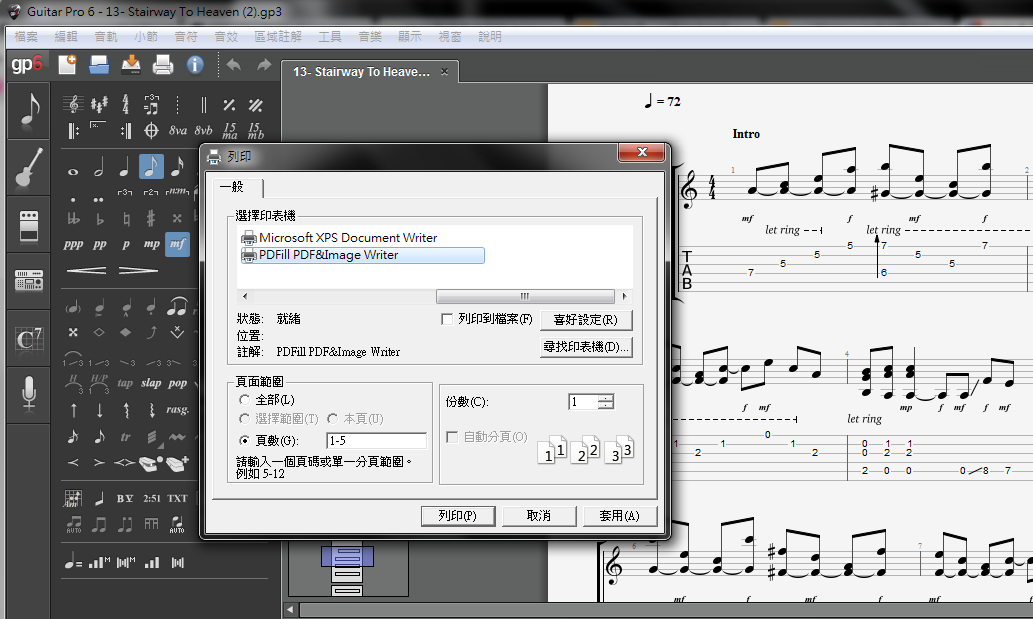Viewport: 1033px width, 619px height.
Task: Select the sixteenth note duration
Action: [177, 168]
